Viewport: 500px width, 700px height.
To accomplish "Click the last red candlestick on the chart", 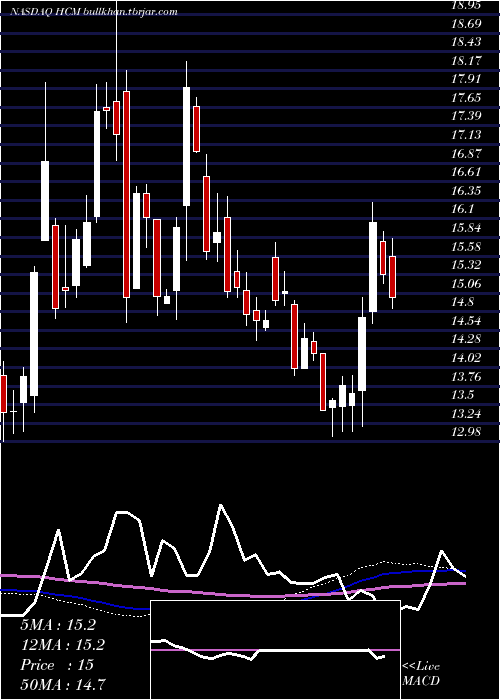I will pos(392,277).
